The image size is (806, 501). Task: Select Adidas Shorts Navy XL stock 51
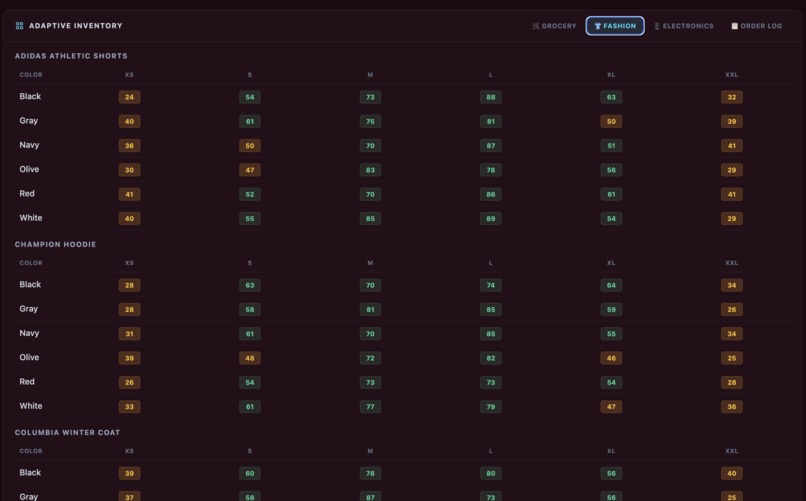pos(611,145)
